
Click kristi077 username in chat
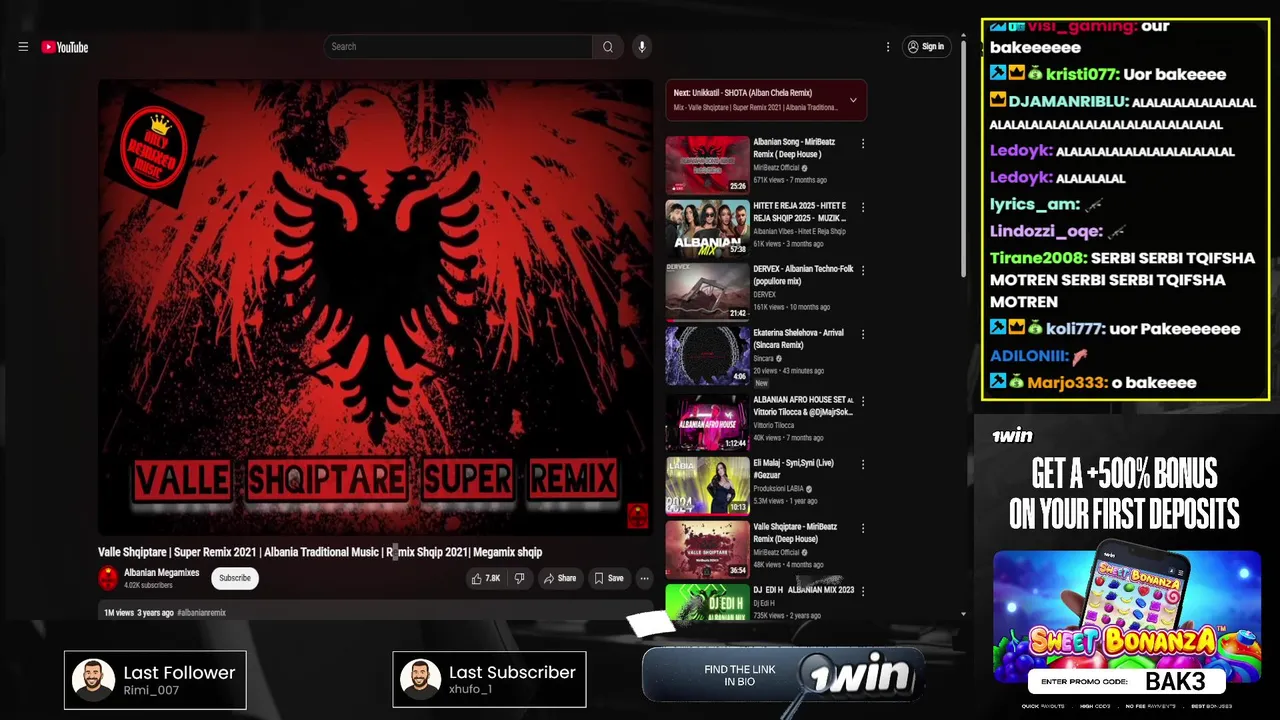(1081, 74)
